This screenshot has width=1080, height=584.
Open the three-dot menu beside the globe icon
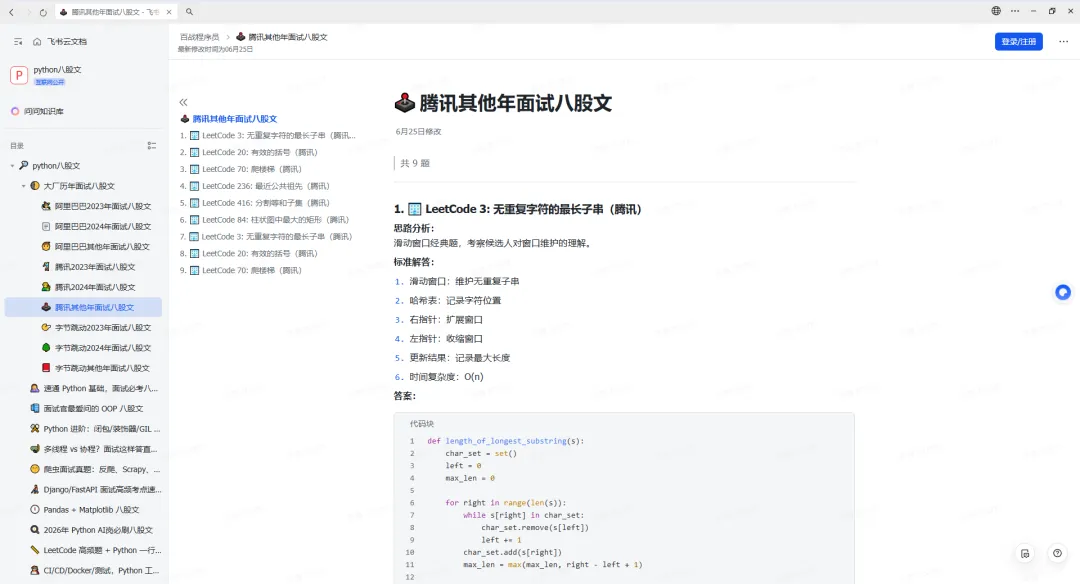(x=1015, y=11)
